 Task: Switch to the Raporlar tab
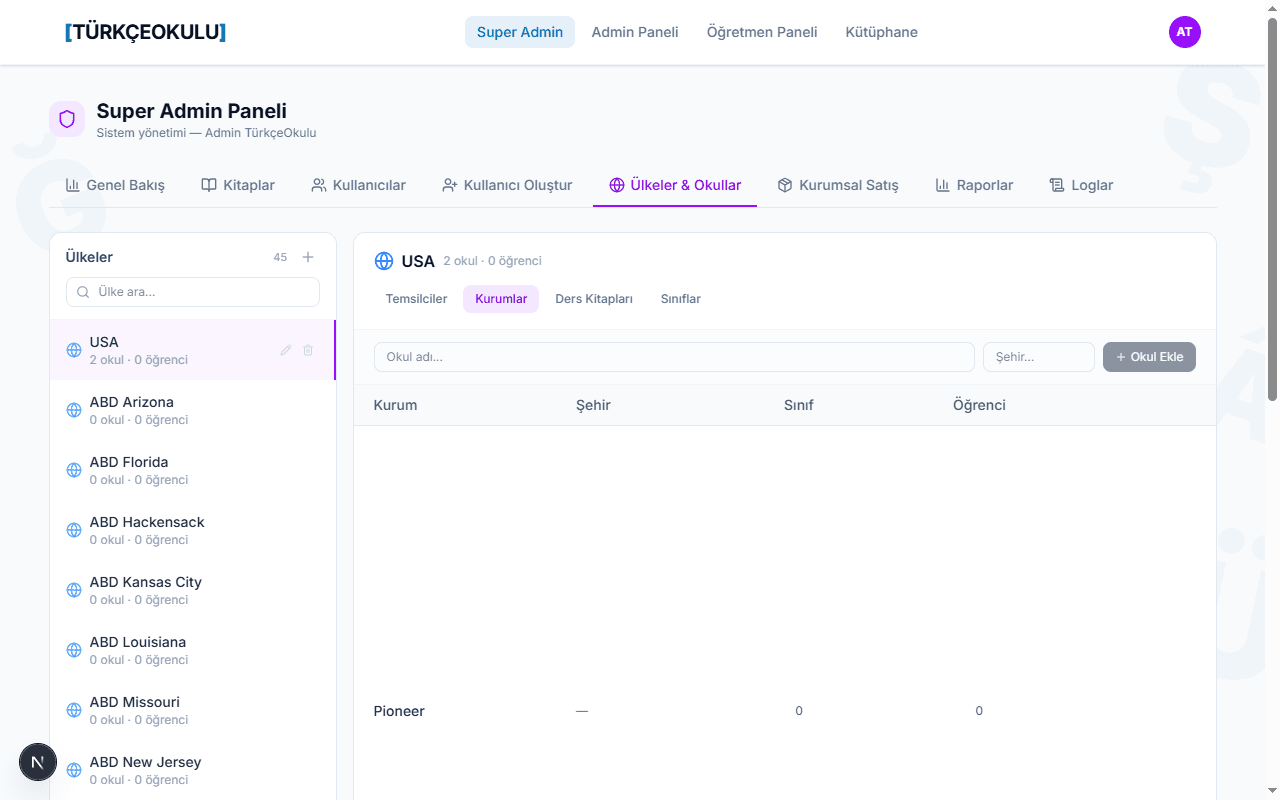coord(974,185)
